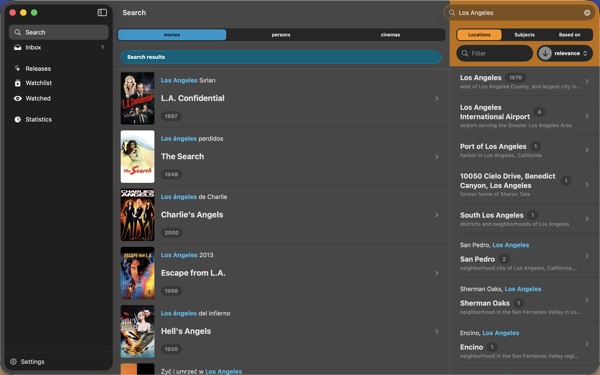Image resolution: width=600 pixels, height=375 pixels.
Task: Expand Charlie's Angels row chevron
Action: 437,215
